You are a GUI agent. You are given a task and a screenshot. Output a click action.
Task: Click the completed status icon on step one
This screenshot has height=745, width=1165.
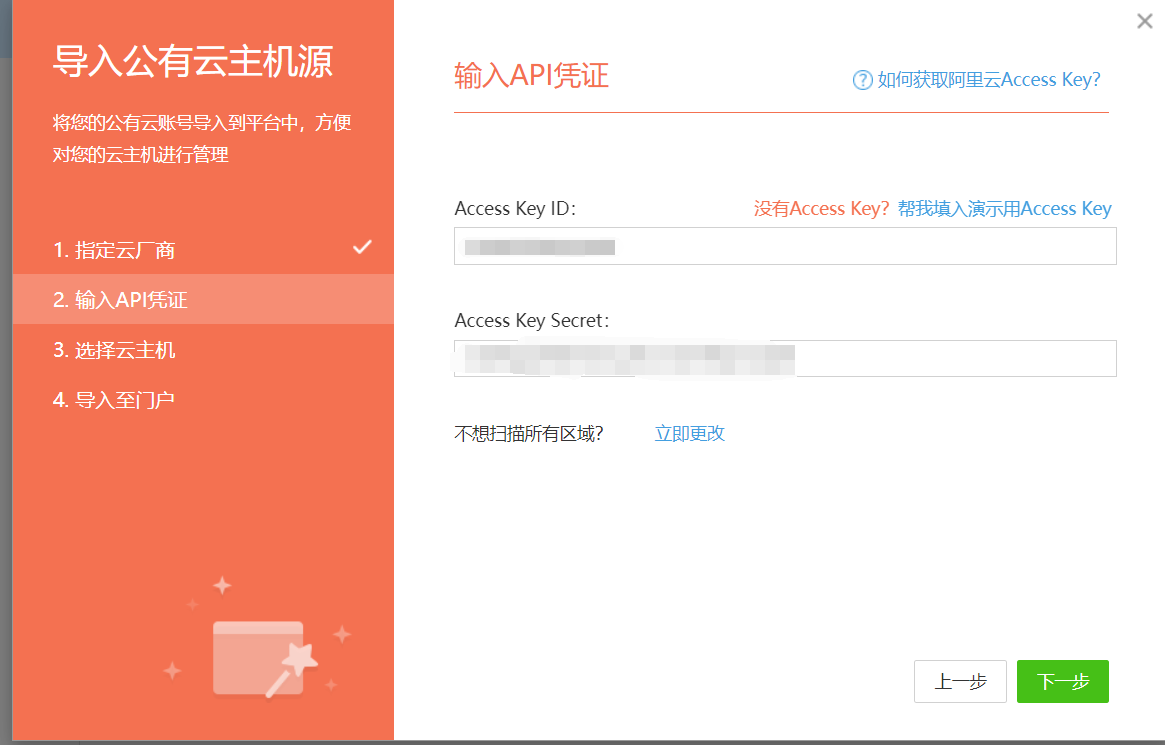tap(363, 248)
